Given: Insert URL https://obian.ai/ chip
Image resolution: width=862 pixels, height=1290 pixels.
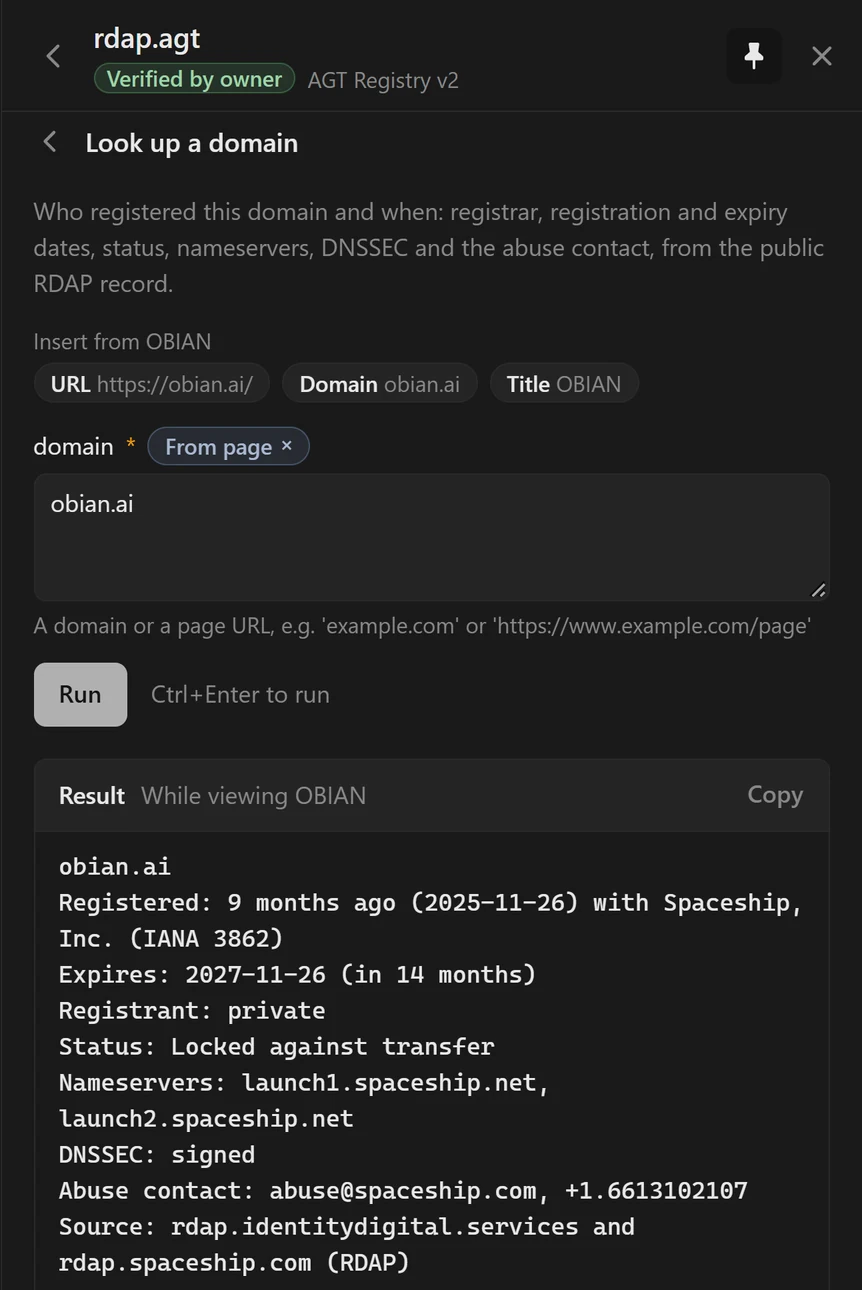Looking at the screenshot, I should (x=152, y=384).
